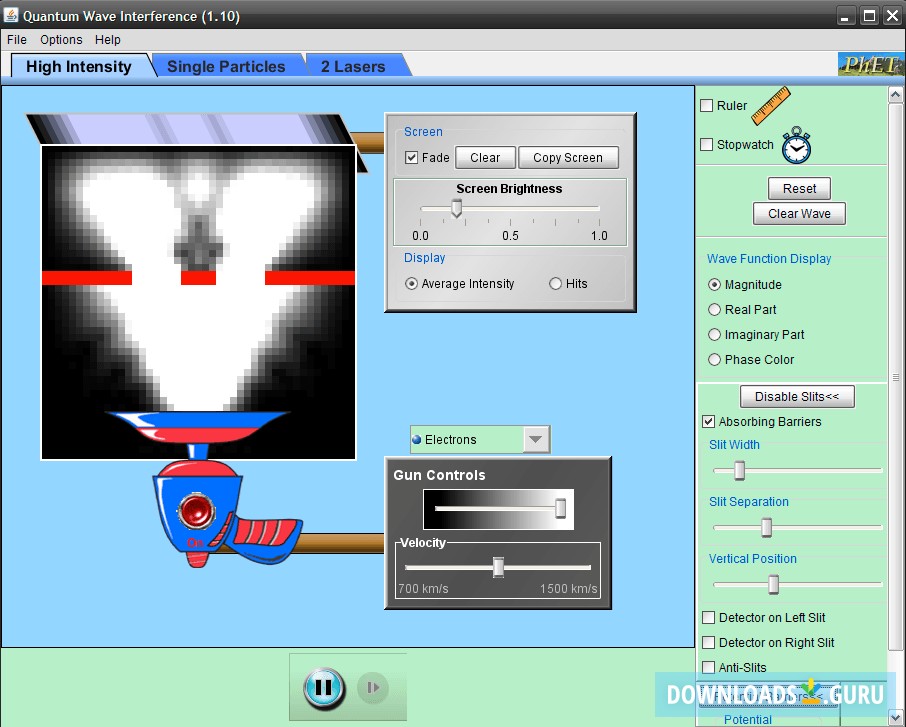Click the Screen Brightness slider handle
Screen dimensions: 906x727
click(456, 208)
